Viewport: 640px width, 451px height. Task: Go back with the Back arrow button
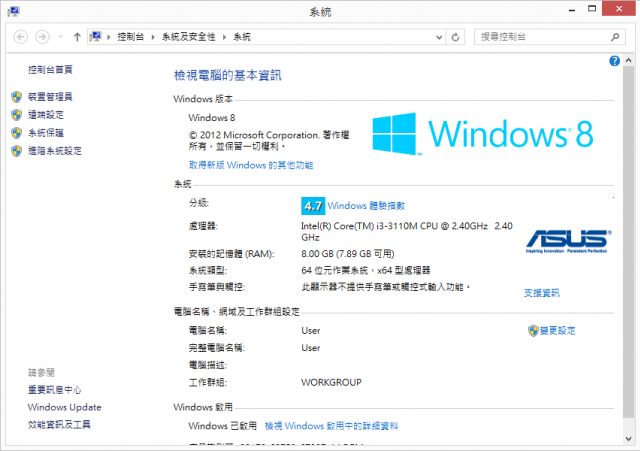click(x=21, y=37)
